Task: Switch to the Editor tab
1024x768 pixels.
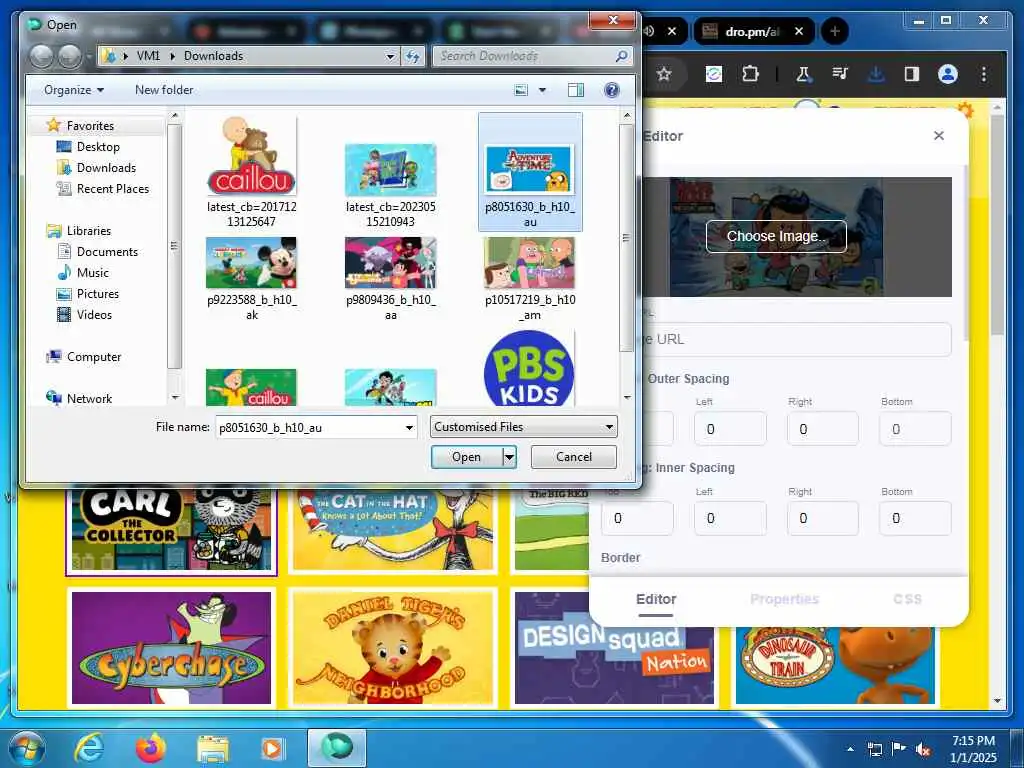Action: tap(656, 599)
